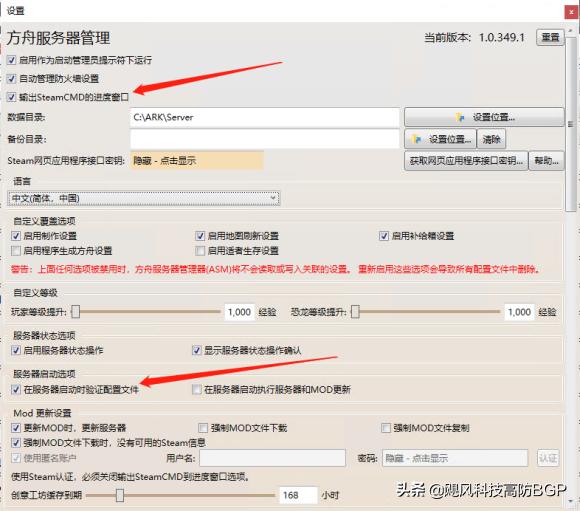
Task: Toggle 更新MOD时，更新服务器 checkbox
Action: coord(16,428)
